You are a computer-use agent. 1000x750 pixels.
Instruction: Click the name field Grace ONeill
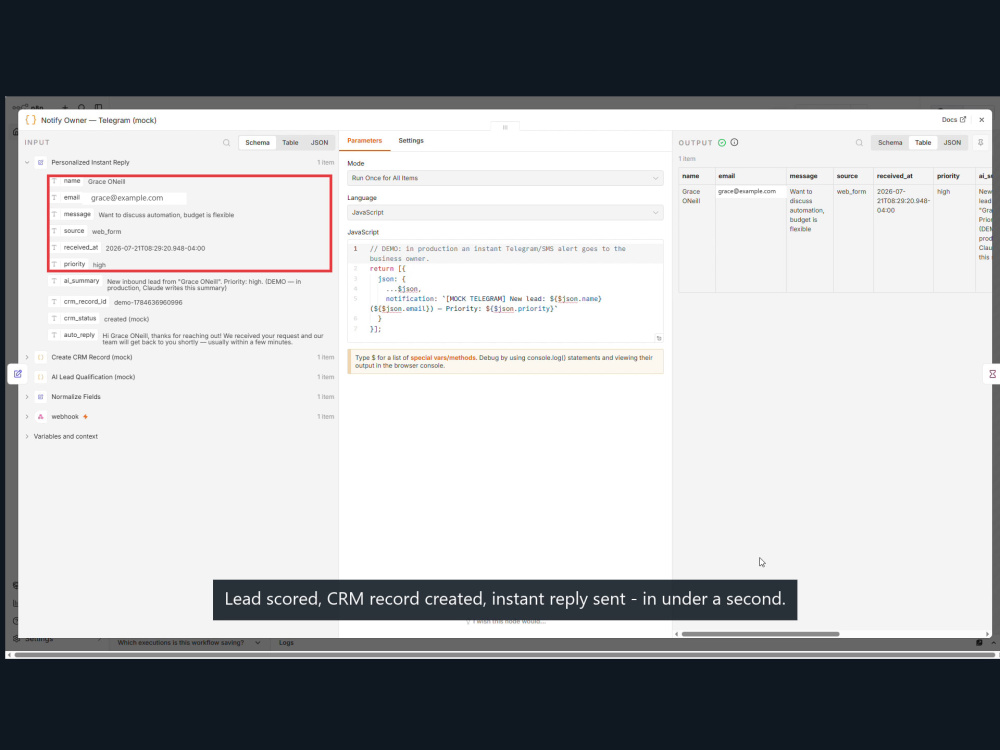(x=88, y=182)
